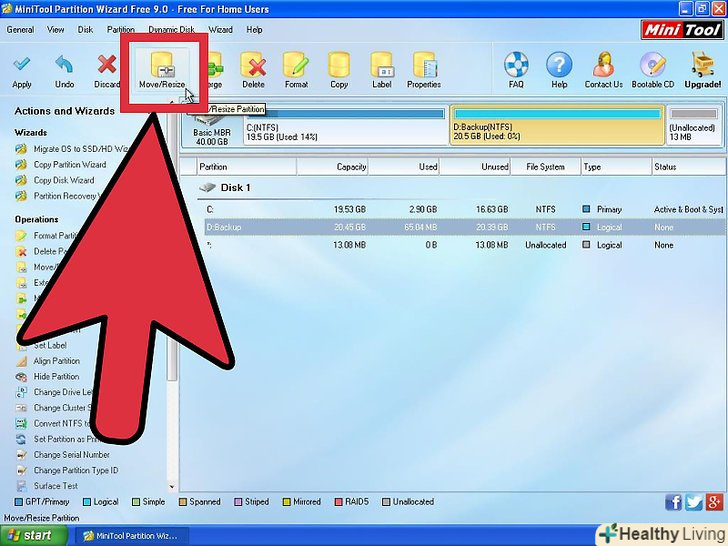Select the C: NTFS partition block in disk map
Screen dimensions: 728x546
[345, 125]
